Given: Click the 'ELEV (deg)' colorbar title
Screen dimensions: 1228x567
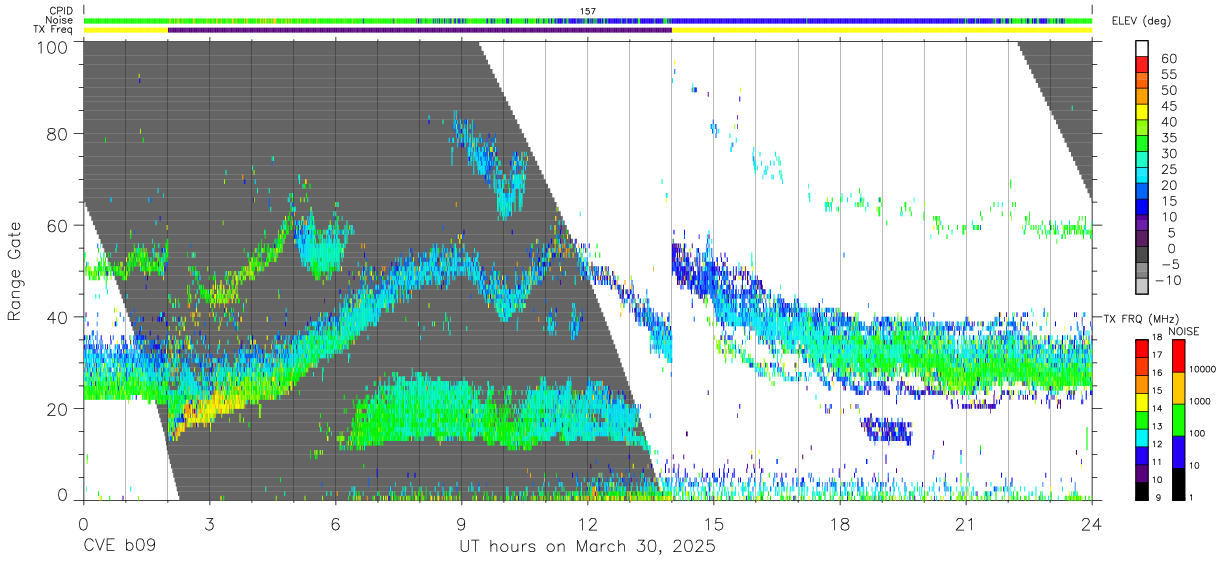Looking at the screenshot, I should [1141, 20].
